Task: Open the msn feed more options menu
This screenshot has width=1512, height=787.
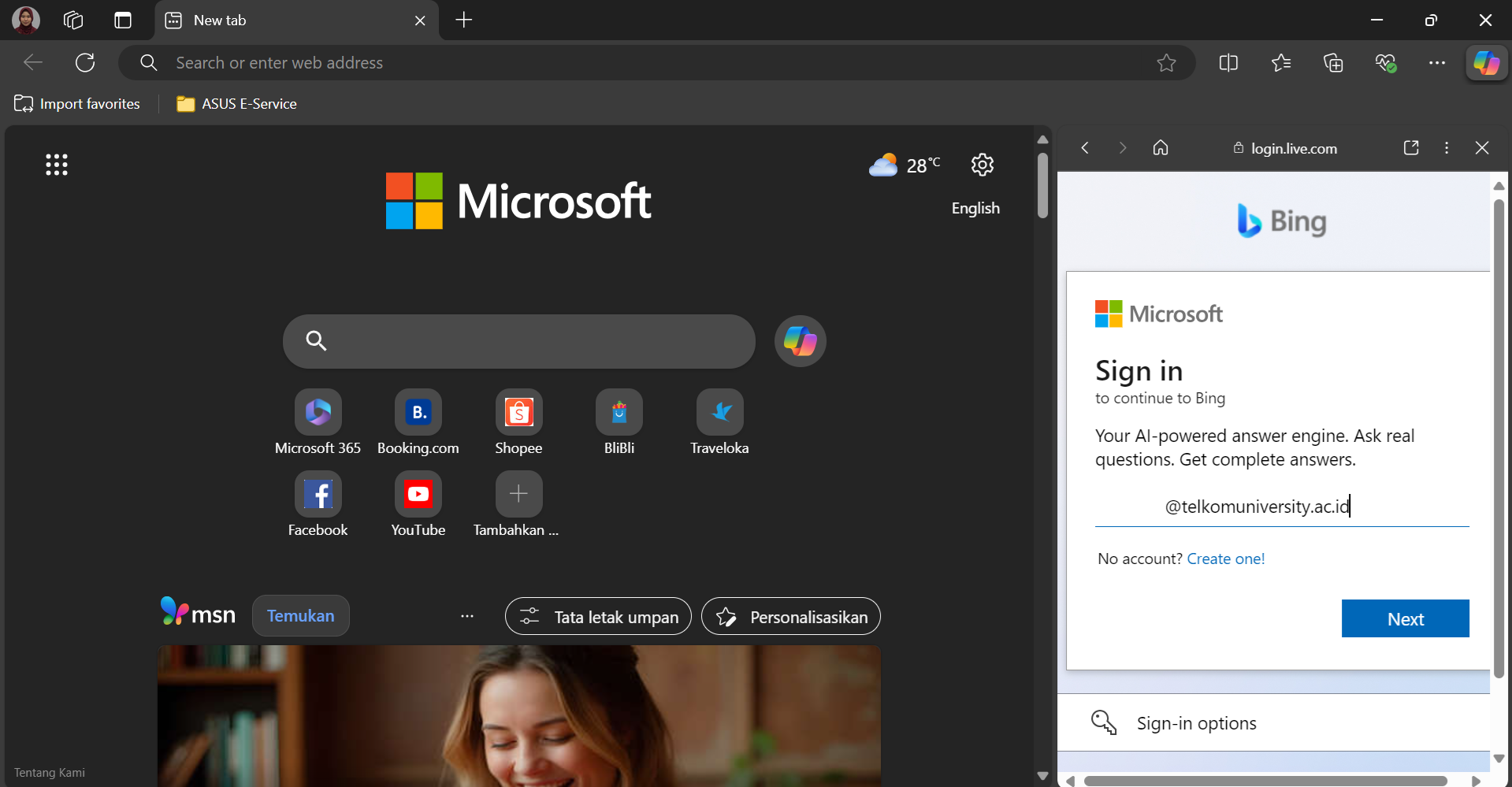Action: tap(467, 617)
